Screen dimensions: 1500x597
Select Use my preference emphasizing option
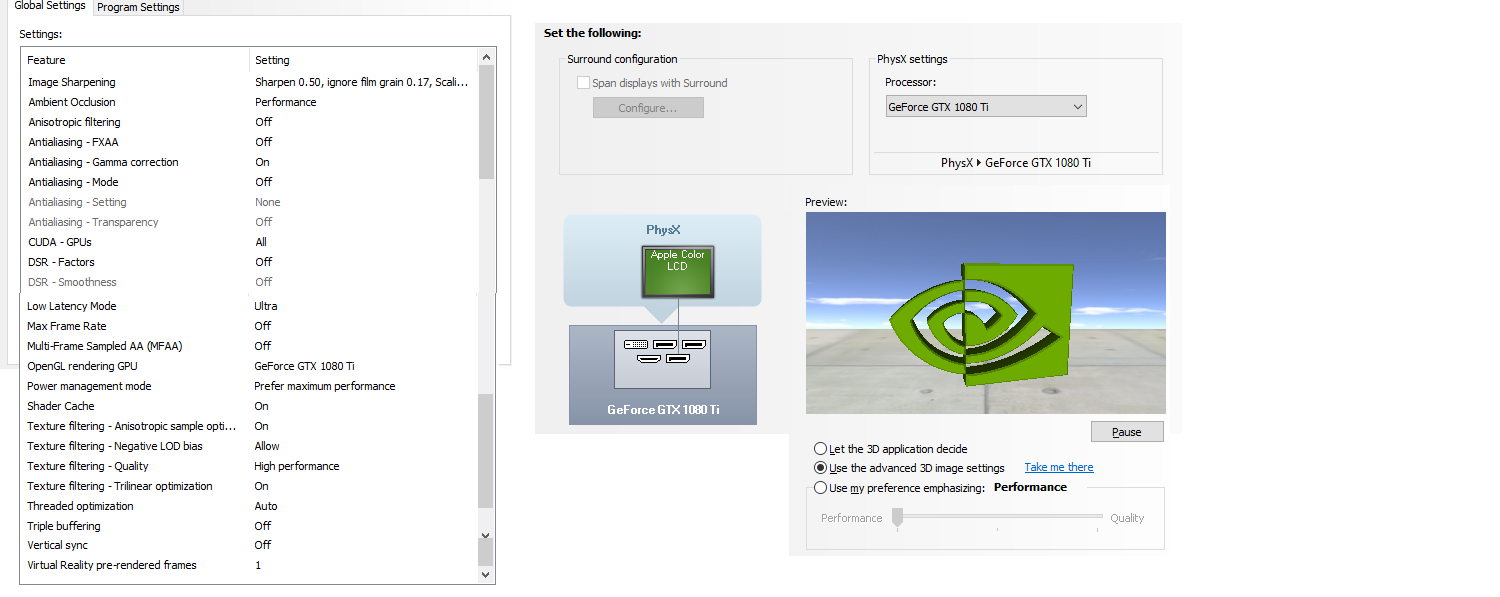821,488
